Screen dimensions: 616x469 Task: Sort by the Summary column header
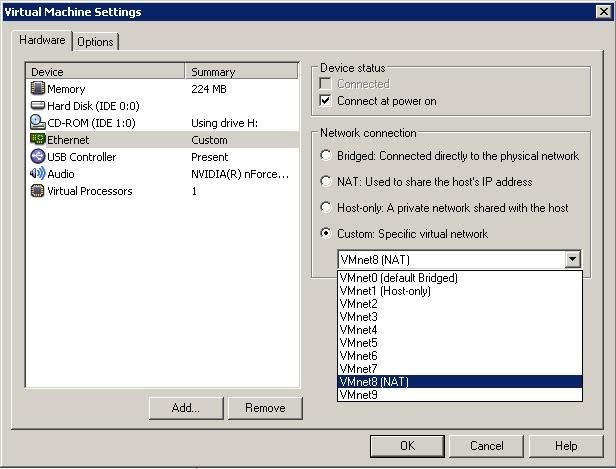click(x=242, y=72)
